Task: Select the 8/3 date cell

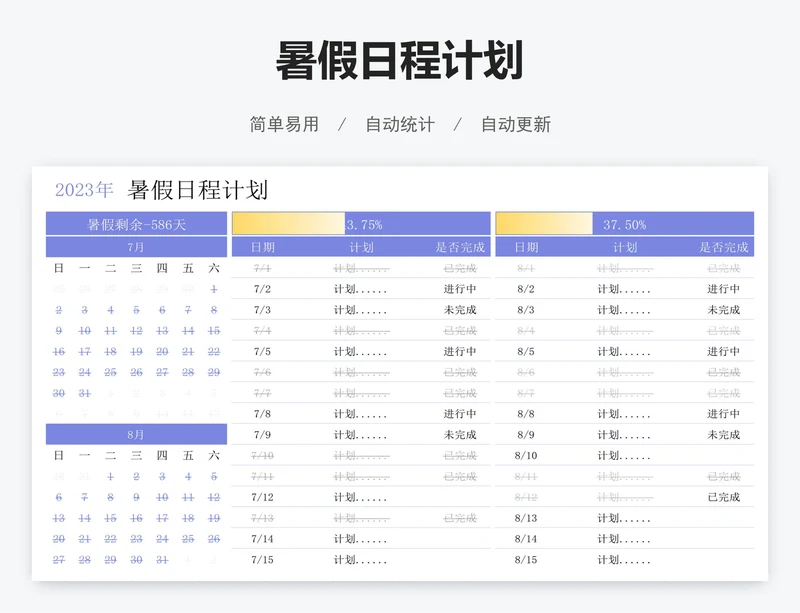Action: [x=526, y=310]
